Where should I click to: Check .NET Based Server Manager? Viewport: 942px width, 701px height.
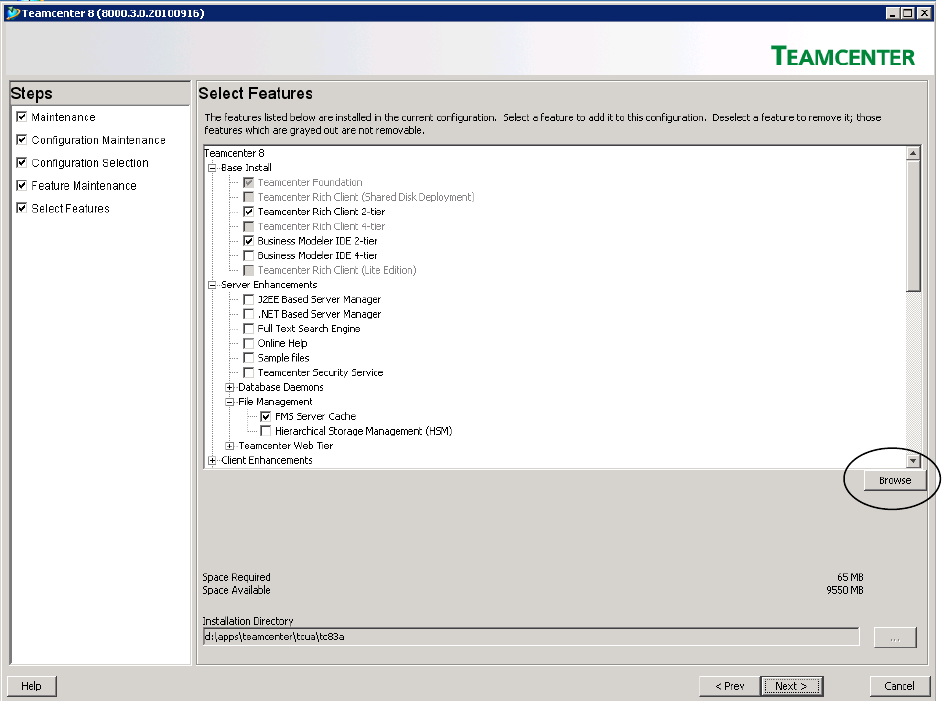coord(248,314)
